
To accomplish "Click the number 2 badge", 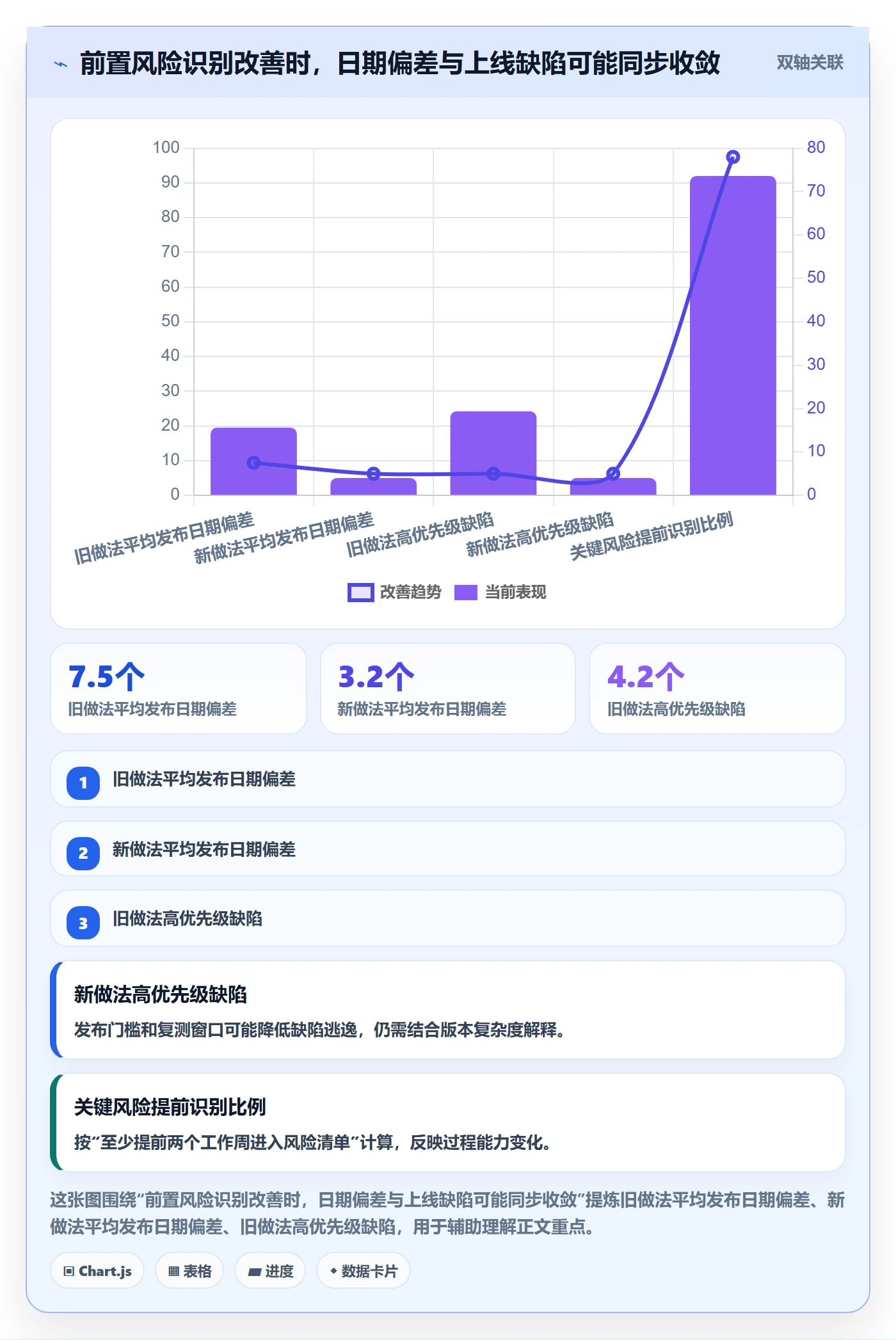I will (83, 853).
